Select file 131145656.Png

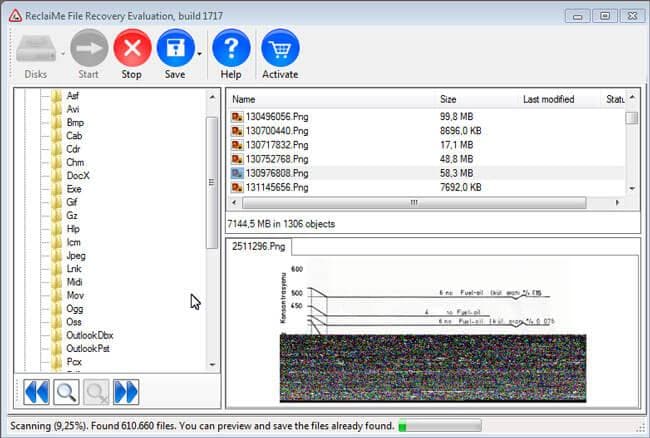[269, 187]
